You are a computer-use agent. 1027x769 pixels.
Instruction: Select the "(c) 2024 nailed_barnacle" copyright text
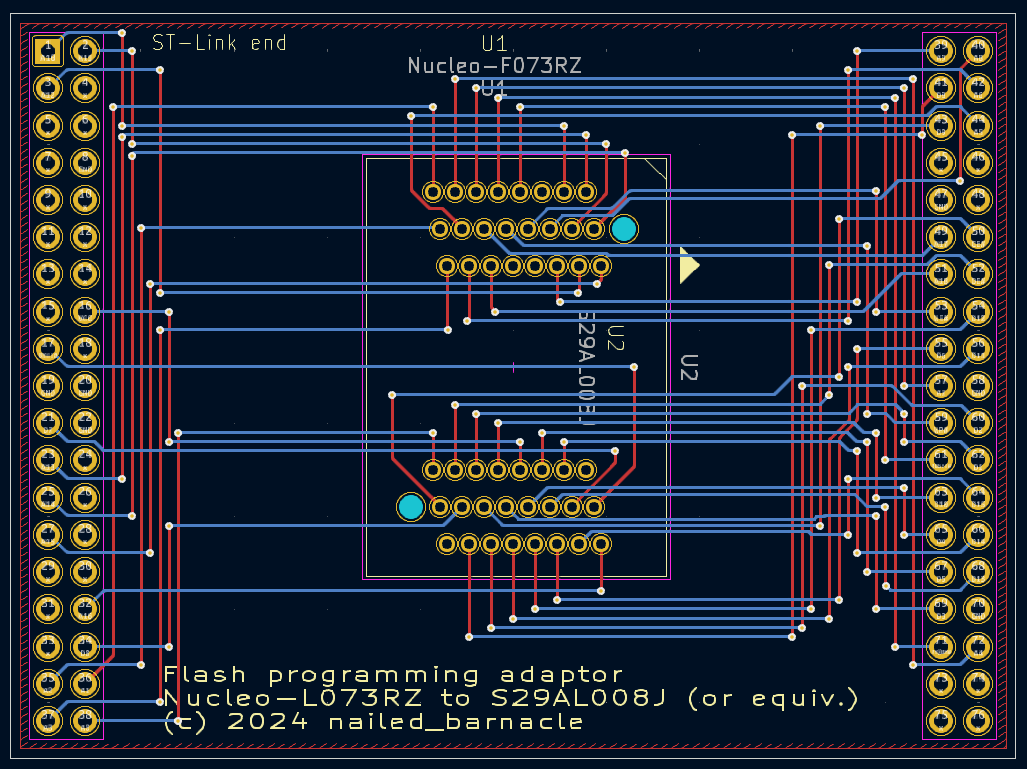[373, 721]
